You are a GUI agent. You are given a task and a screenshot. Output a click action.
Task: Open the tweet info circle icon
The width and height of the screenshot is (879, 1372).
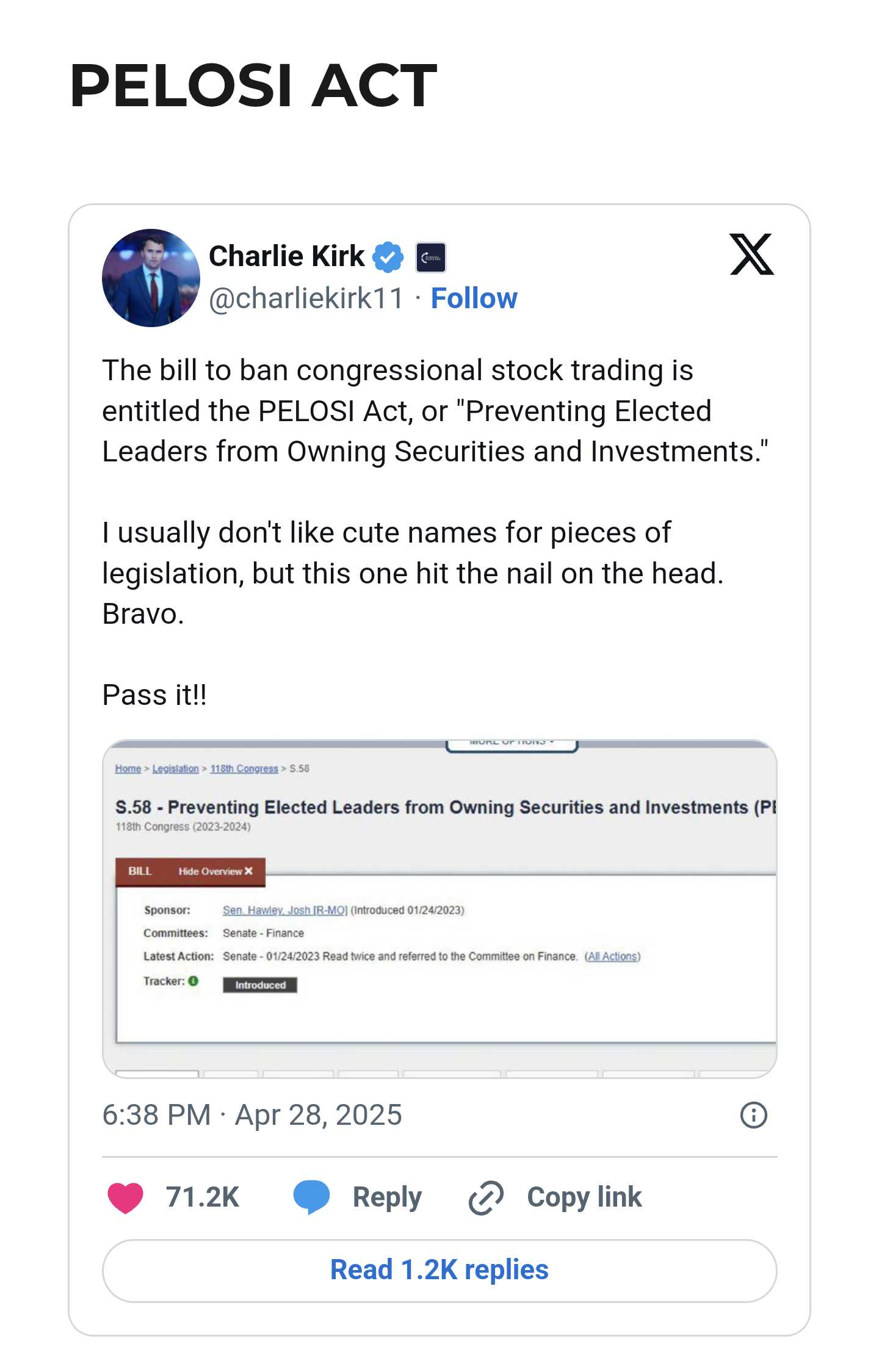[753, 1115]
